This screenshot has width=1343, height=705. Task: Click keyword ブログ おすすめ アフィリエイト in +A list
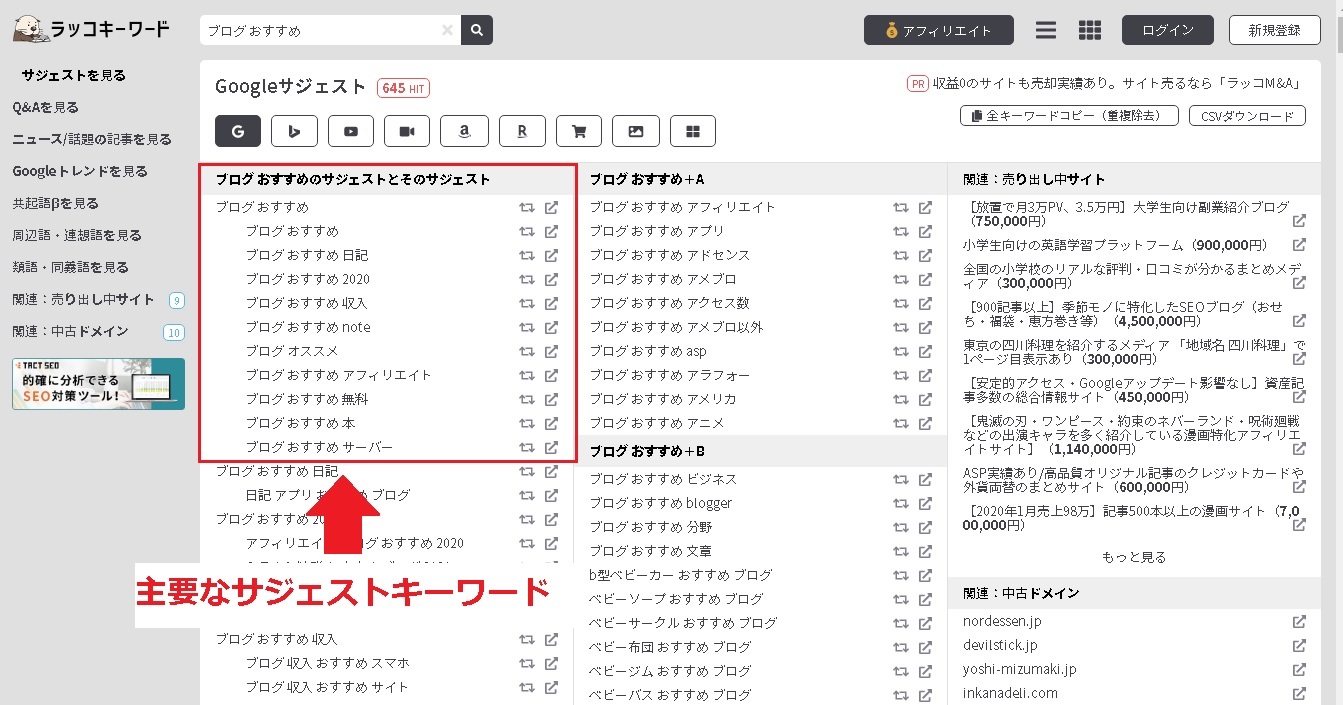click(x=682, y=207)
